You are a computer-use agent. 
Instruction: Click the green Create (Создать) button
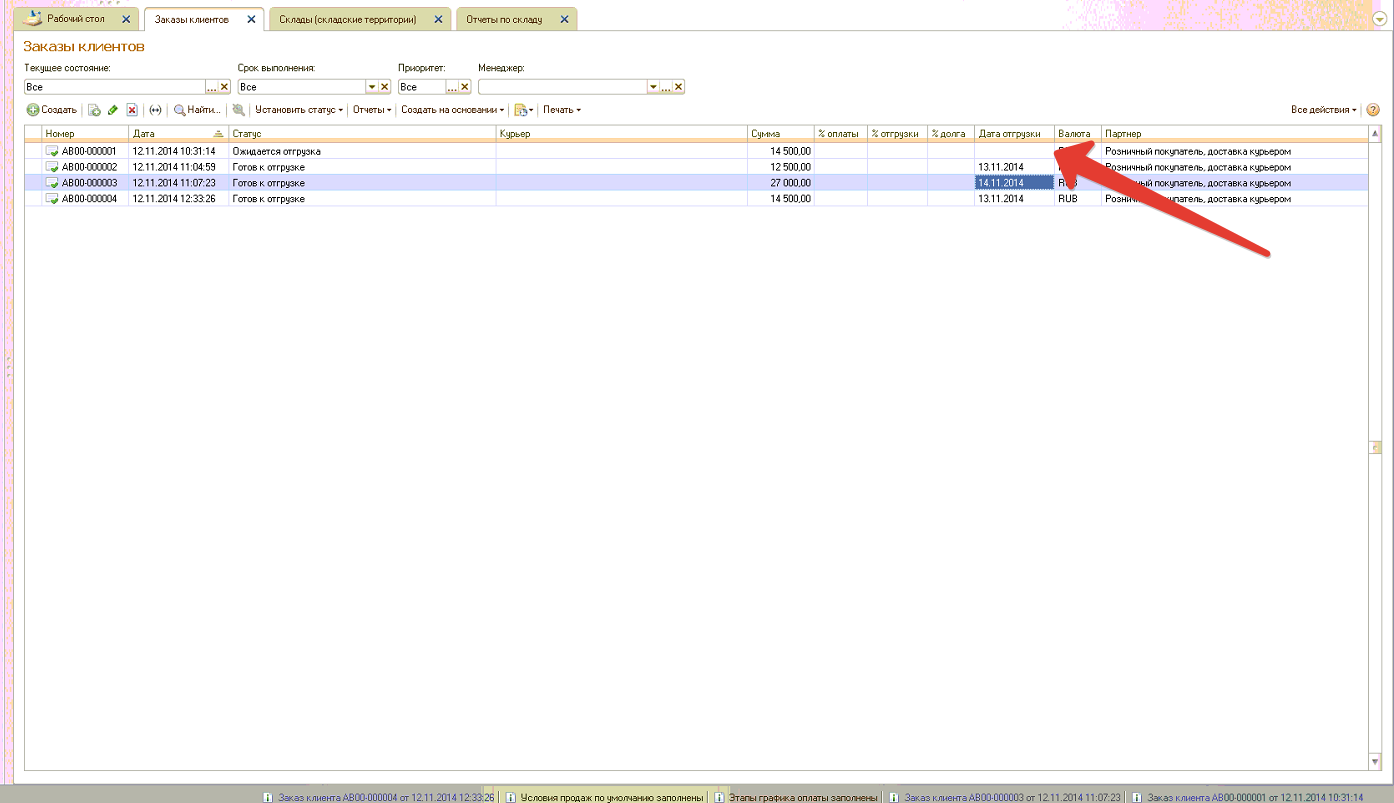point(52,110)
